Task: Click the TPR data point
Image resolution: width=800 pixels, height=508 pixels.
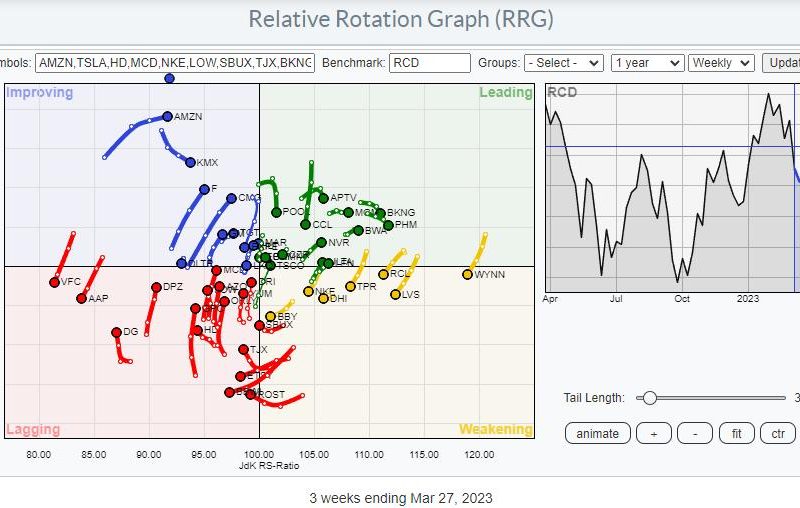Action: pos(351,287)
